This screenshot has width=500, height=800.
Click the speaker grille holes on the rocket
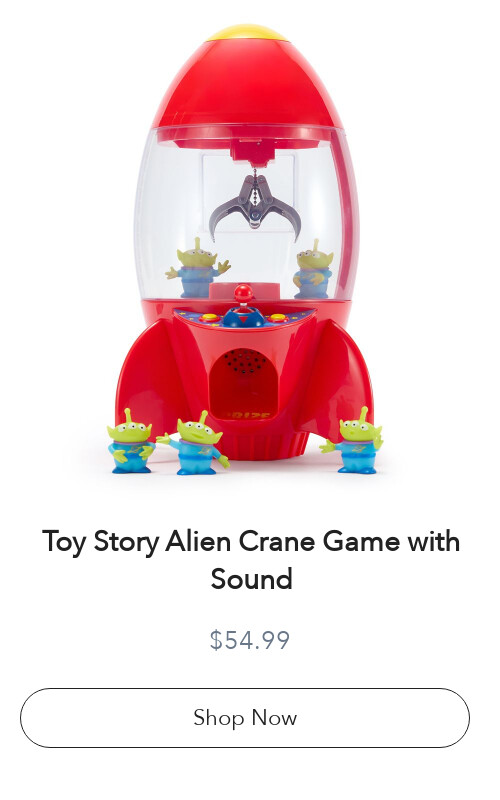tap(244, 364)
